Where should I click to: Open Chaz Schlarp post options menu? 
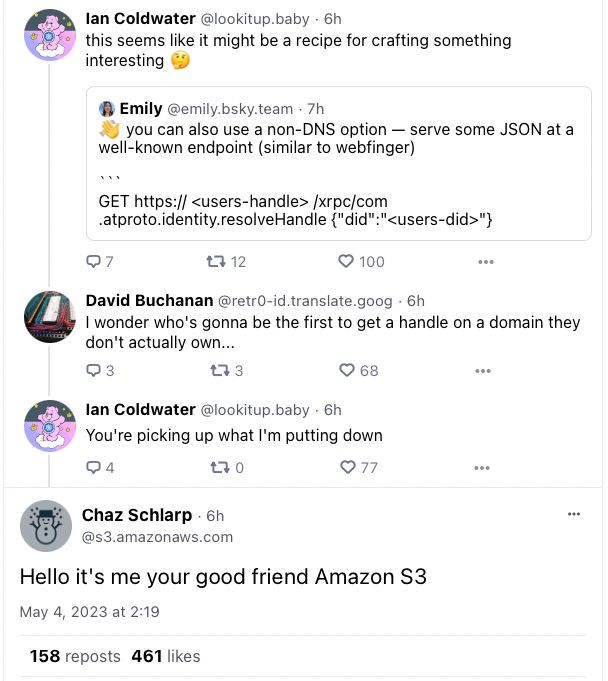coord(574,514)
